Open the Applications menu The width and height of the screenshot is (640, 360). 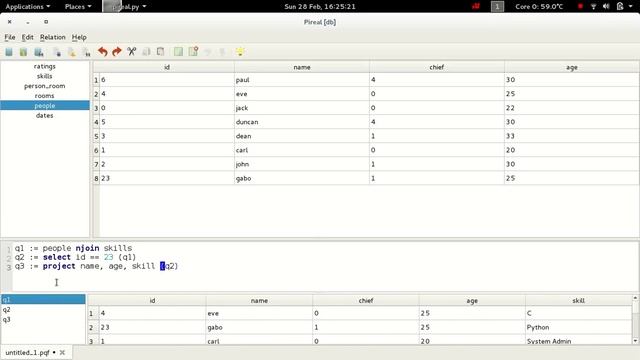click(x=27, y=7)
